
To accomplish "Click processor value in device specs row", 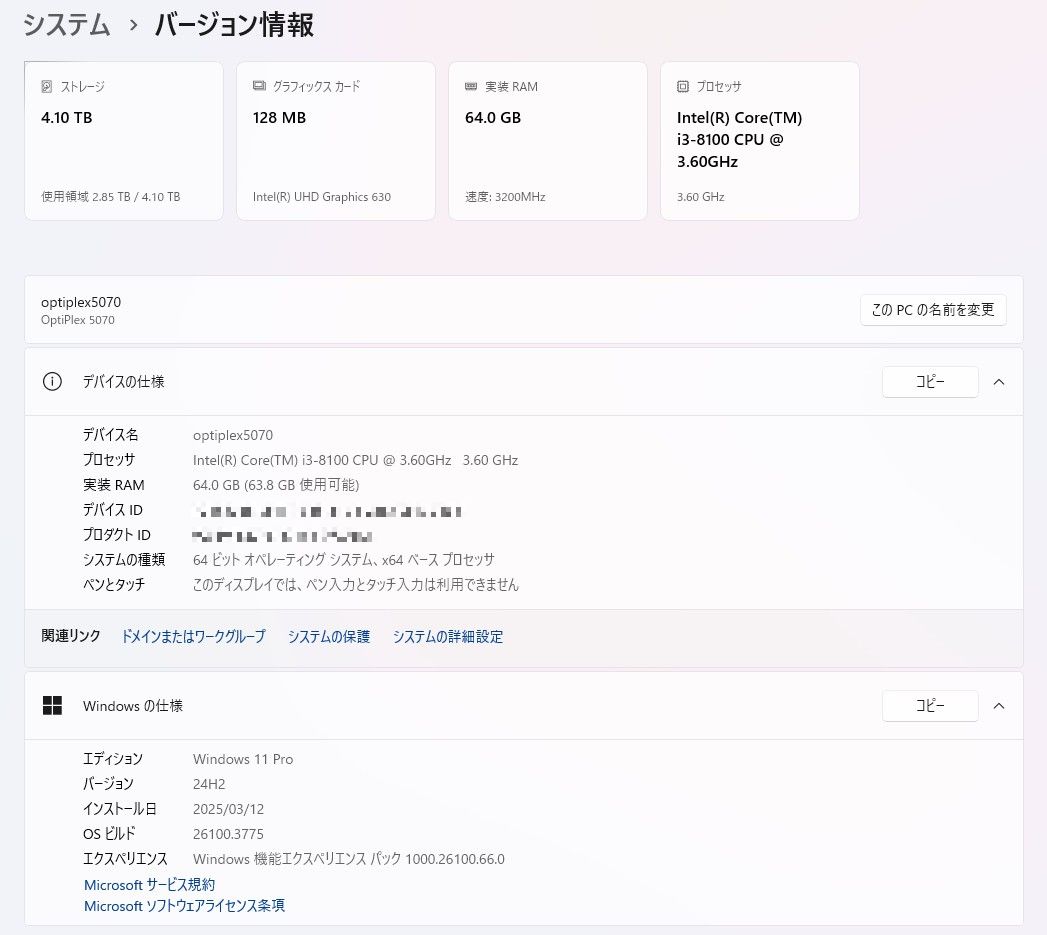I will (x=355, y=460).
